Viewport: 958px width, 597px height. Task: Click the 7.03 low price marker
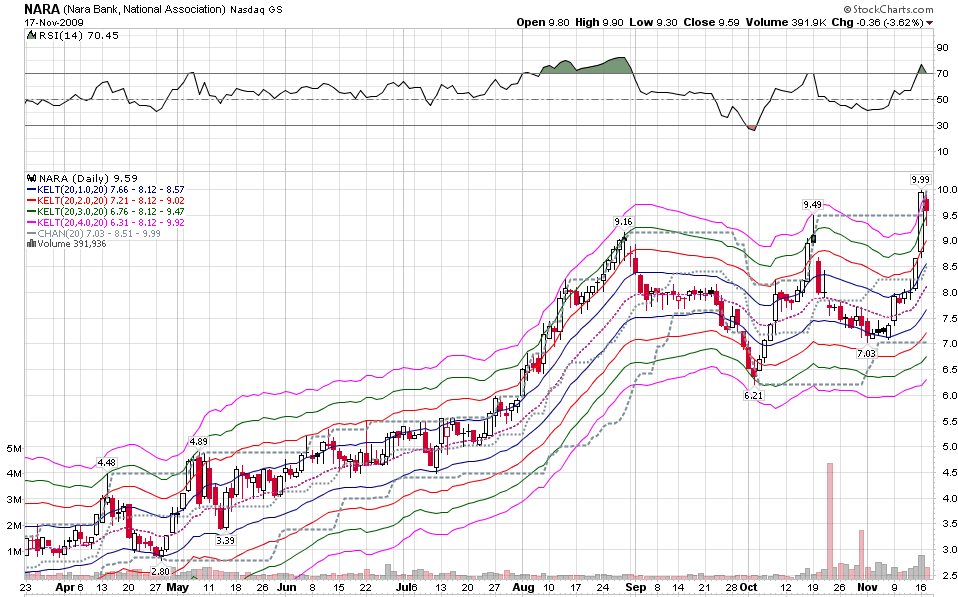866,354
